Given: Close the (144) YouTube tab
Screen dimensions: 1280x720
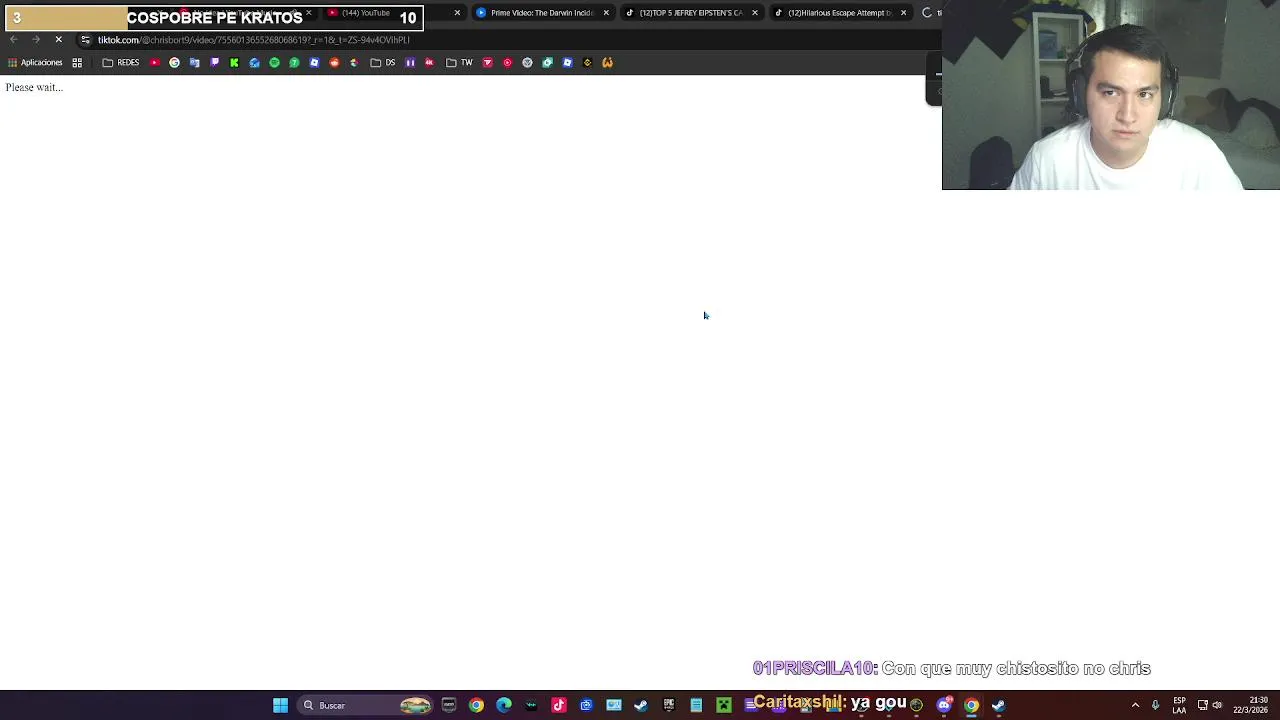Looking at the screenshot, I should (x=457, y=13).
